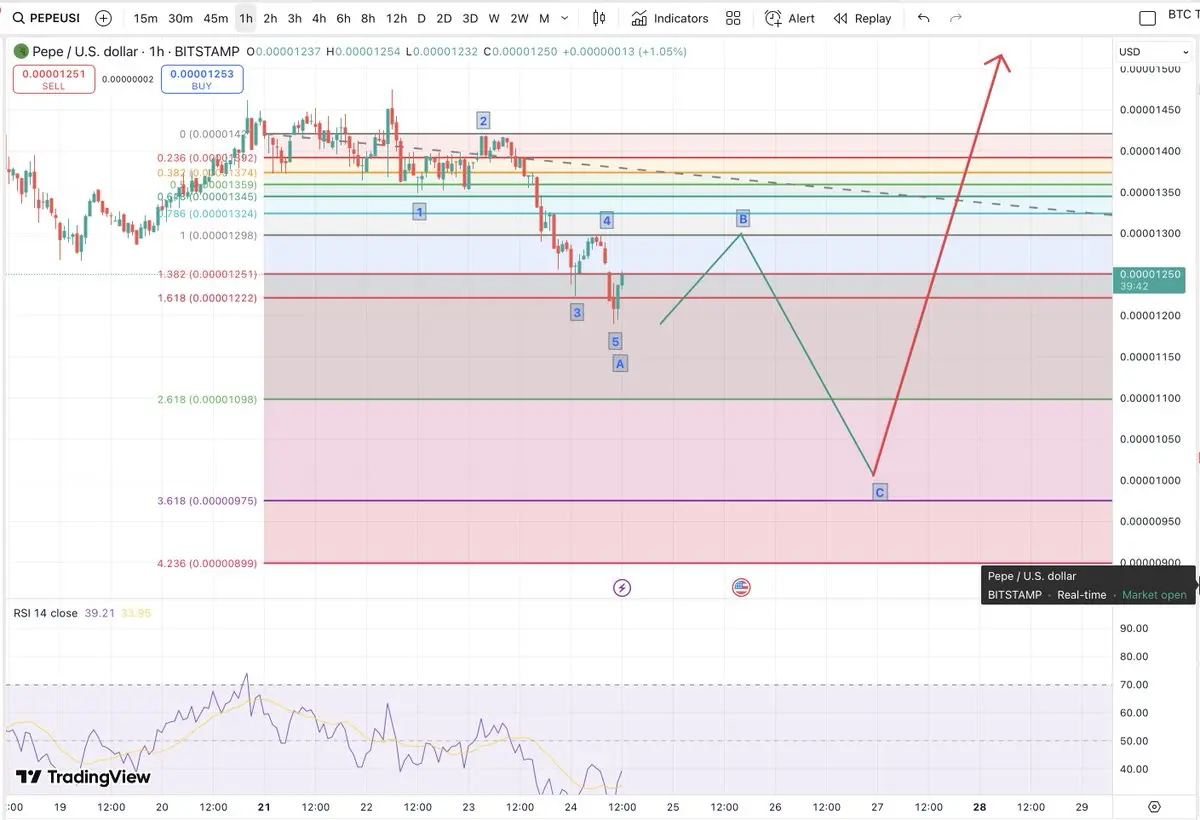Open the candlestick chart type selector

tap(599, 18)
